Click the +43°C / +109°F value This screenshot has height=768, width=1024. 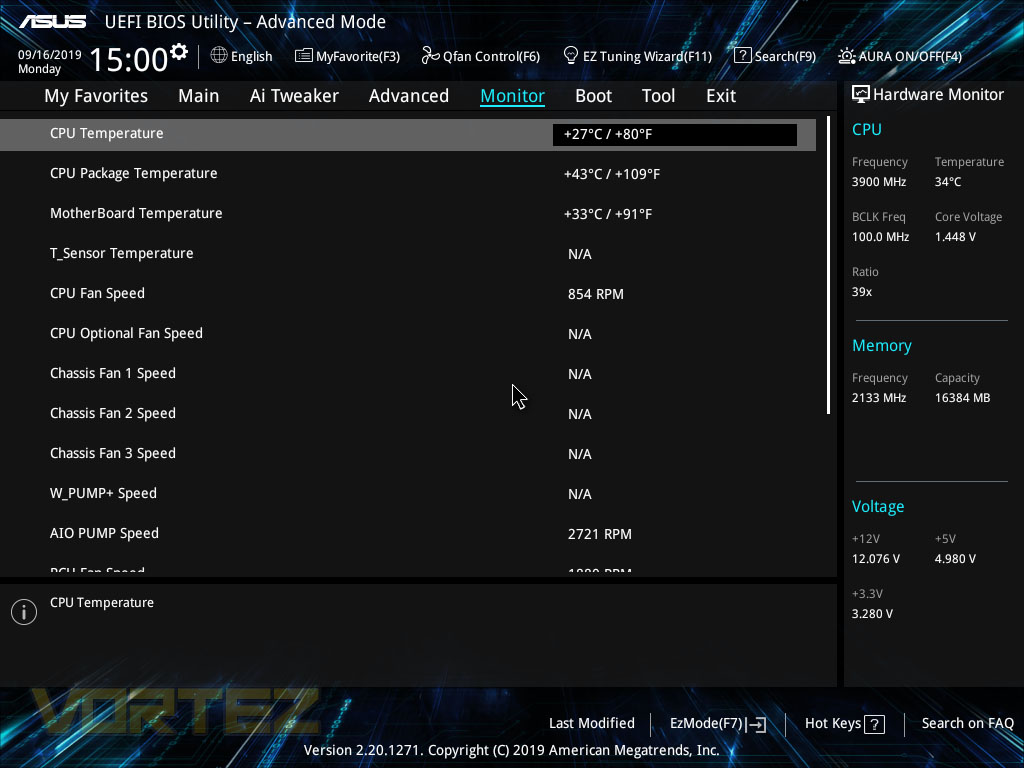[612, 174]
